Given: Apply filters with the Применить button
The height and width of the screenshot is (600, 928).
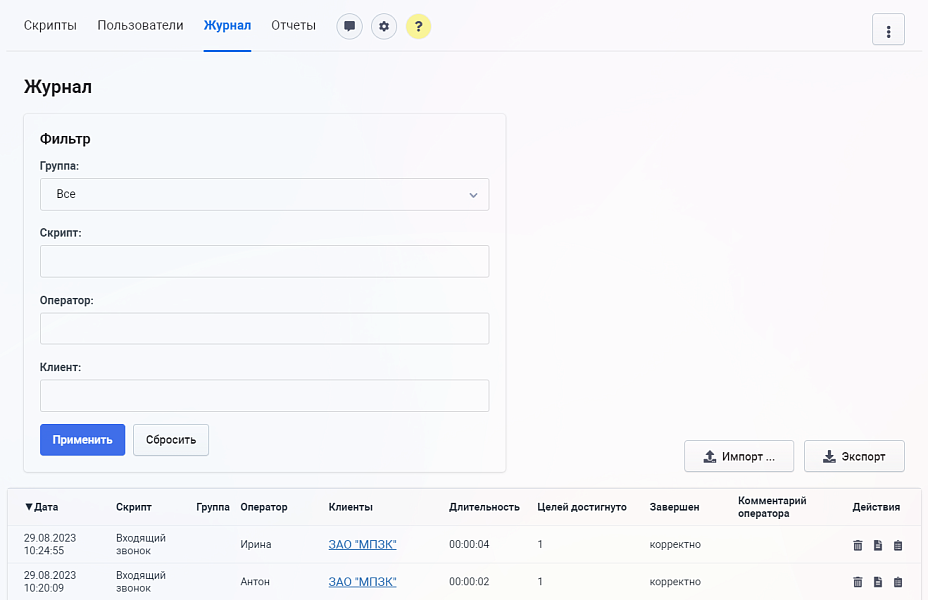Looking at the screenshot, I should [82, 439].
